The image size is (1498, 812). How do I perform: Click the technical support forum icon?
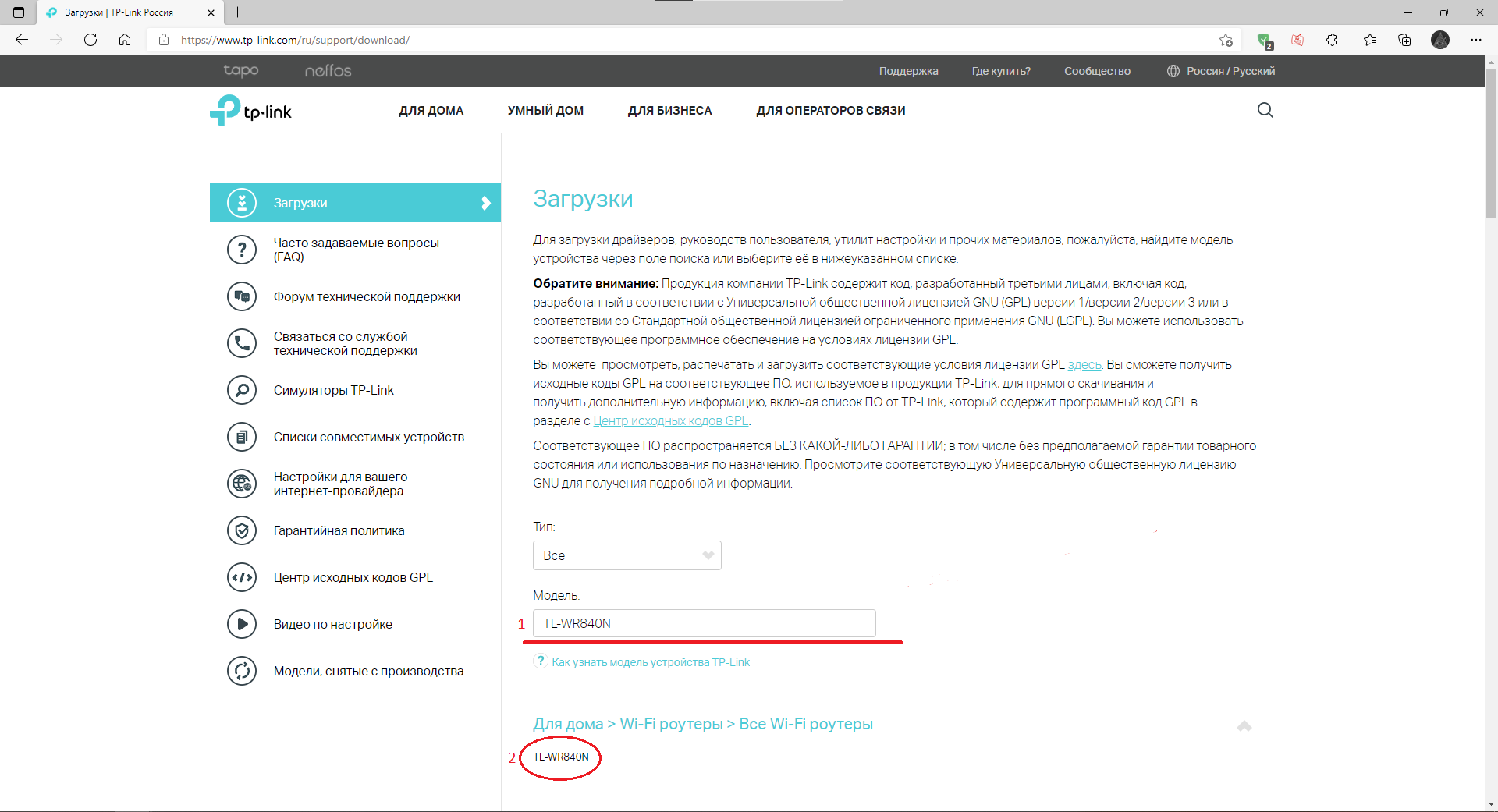pyautogui.click(x=242, y=296)
